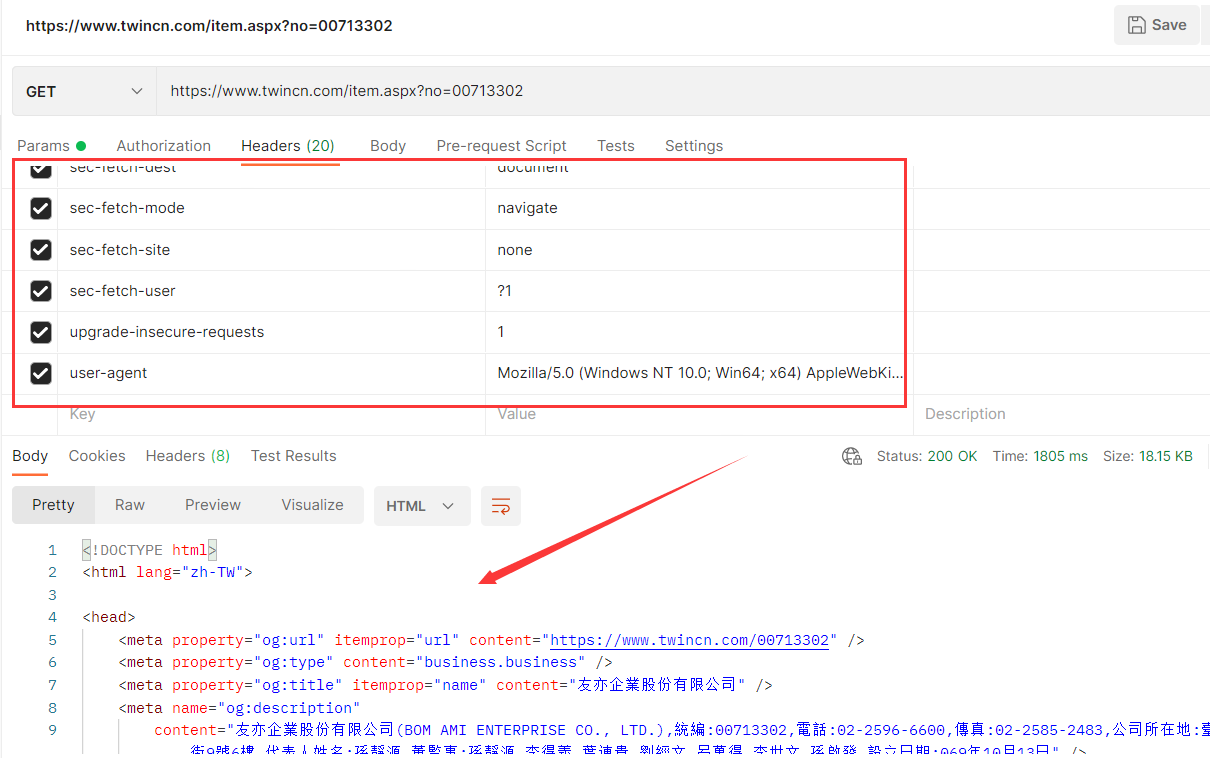Switch to the Tests tab
The width and height of the screenshot is (1210, 758).
click(x=616, y=146)
